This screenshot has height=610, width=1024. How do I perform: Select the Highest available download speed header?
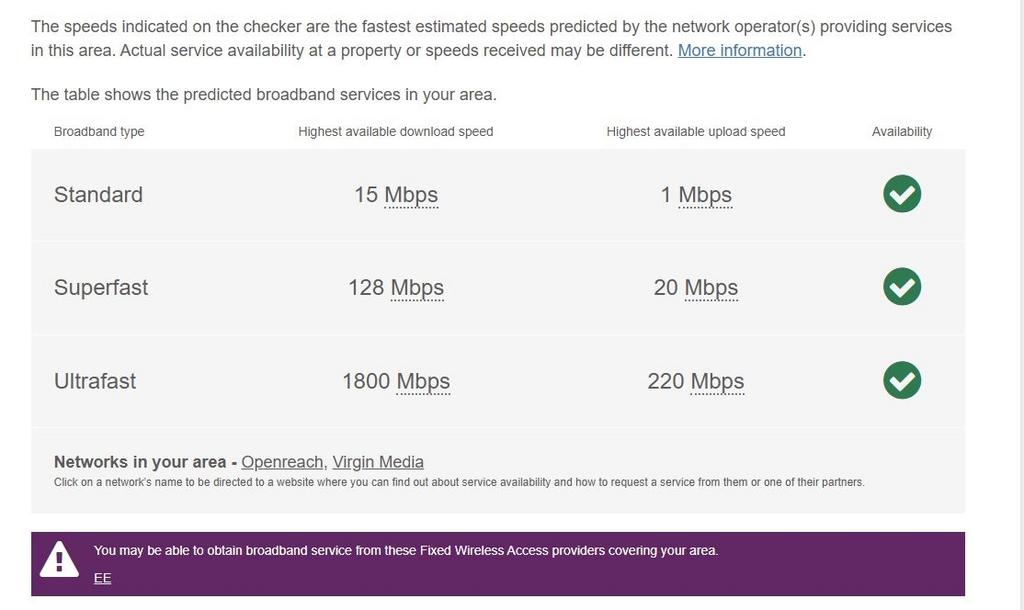(396, 131)
